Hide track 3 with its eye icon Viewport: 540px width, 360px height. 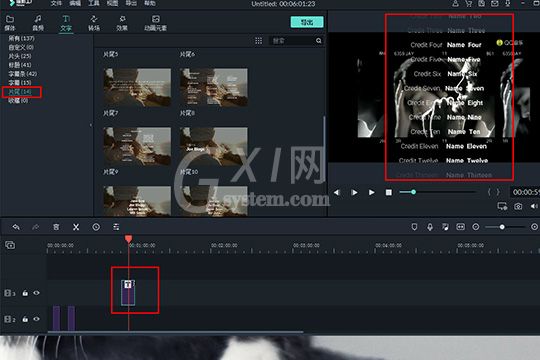click(37, 293)
